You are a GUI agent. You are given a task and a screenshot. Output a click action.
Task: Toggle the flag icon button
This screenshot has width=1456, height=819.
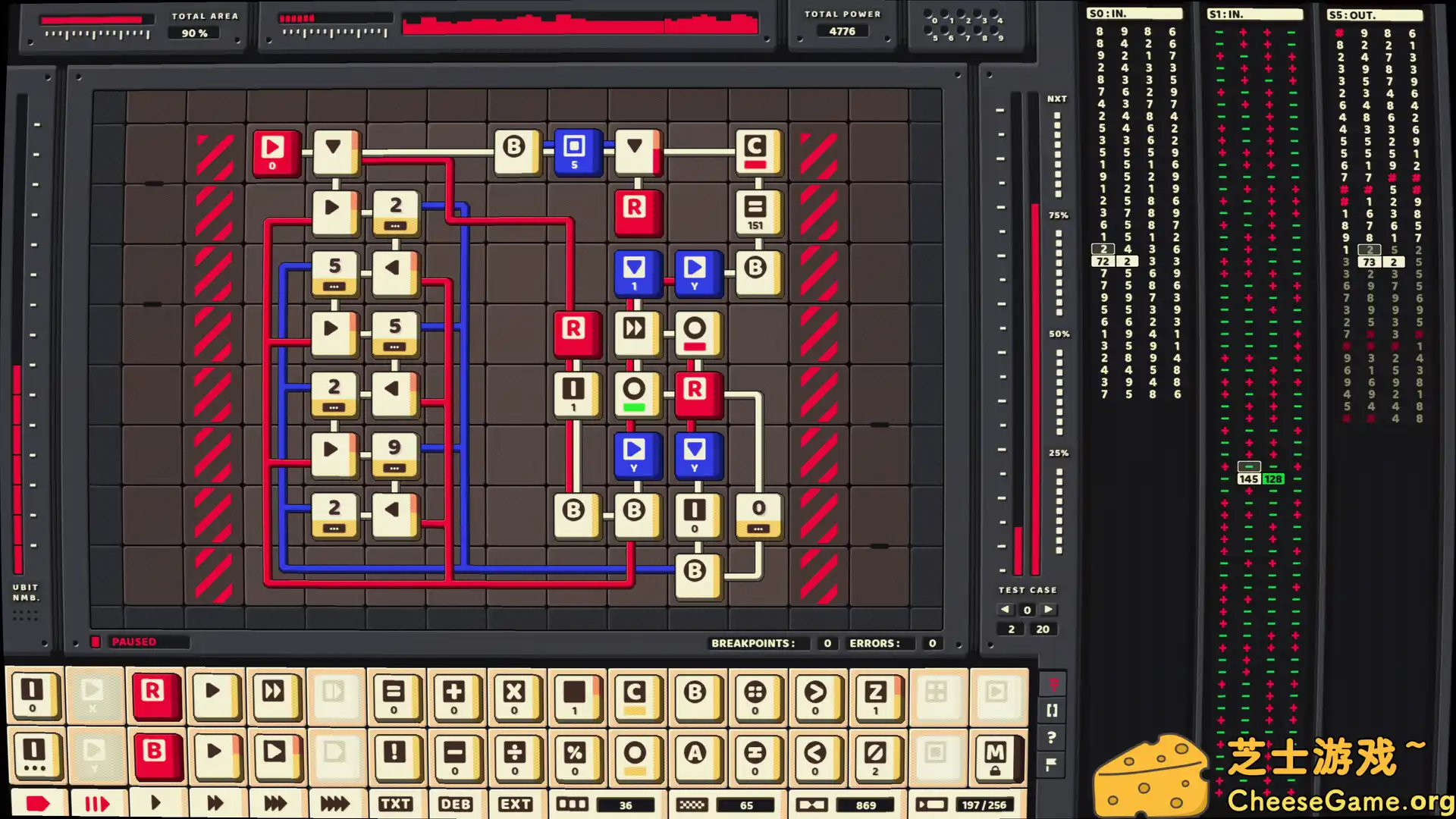point(1052,764)
